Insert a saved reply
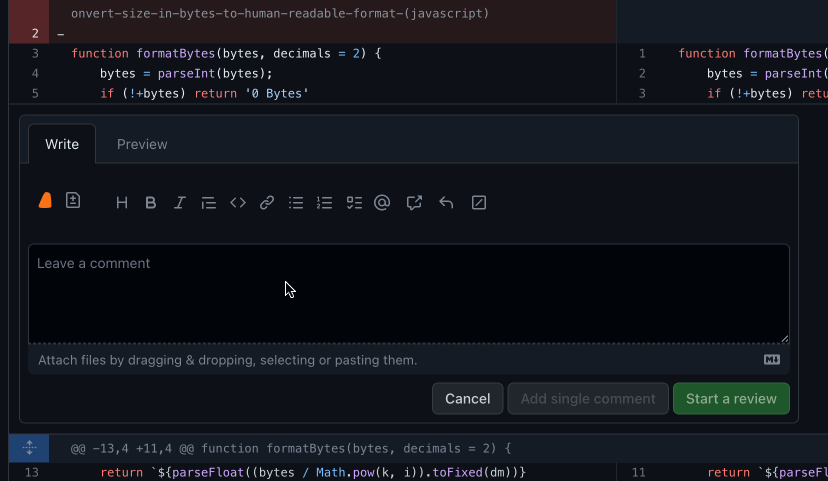828x481 pixels. 446,203
